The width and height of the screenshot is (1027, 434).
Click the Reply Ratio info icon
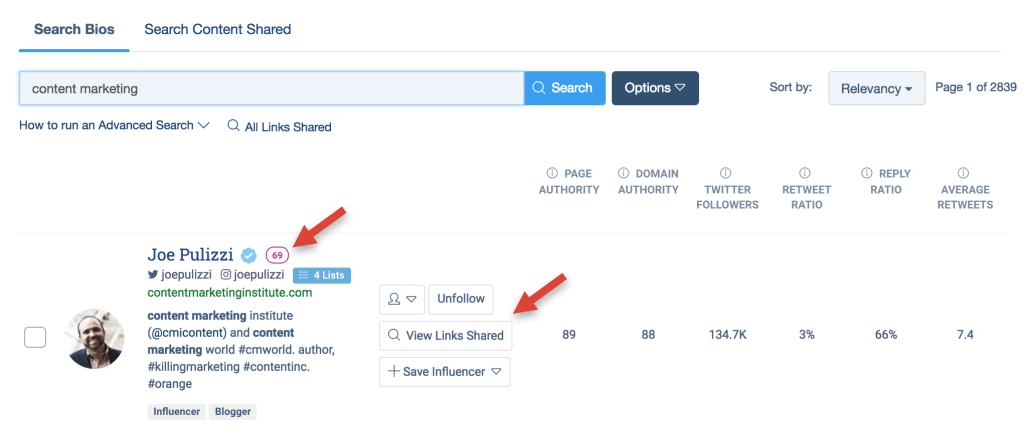pos(867,173)
